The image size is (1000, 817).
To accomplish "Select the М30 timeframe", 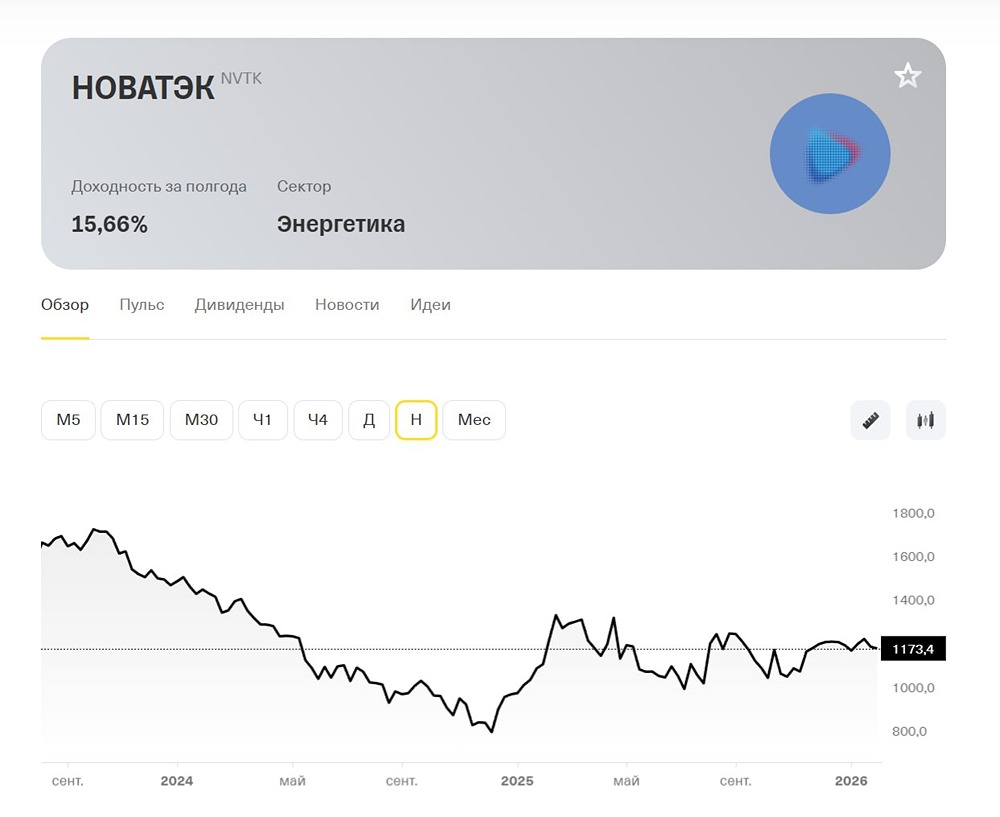I will [x=201, y=420].
